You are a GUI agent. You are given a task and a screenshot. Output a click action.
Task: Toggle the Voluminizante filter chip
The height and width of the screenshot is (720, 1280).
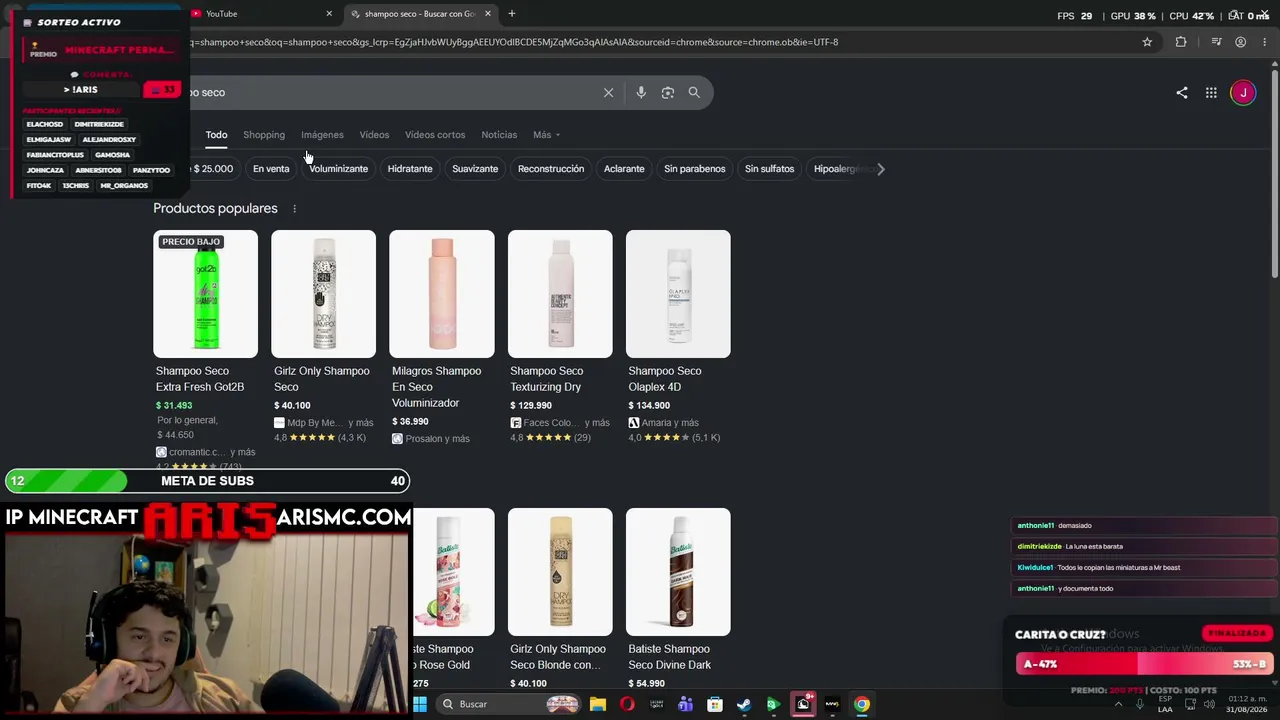pos(338,169)
